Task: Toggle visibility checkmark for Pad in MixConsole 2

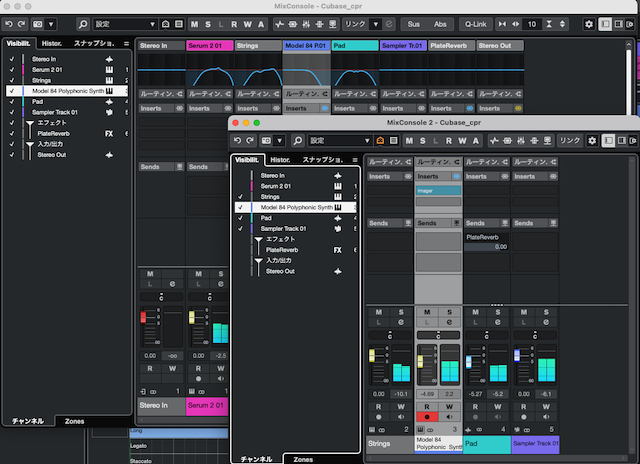Action: coord(240,218)
